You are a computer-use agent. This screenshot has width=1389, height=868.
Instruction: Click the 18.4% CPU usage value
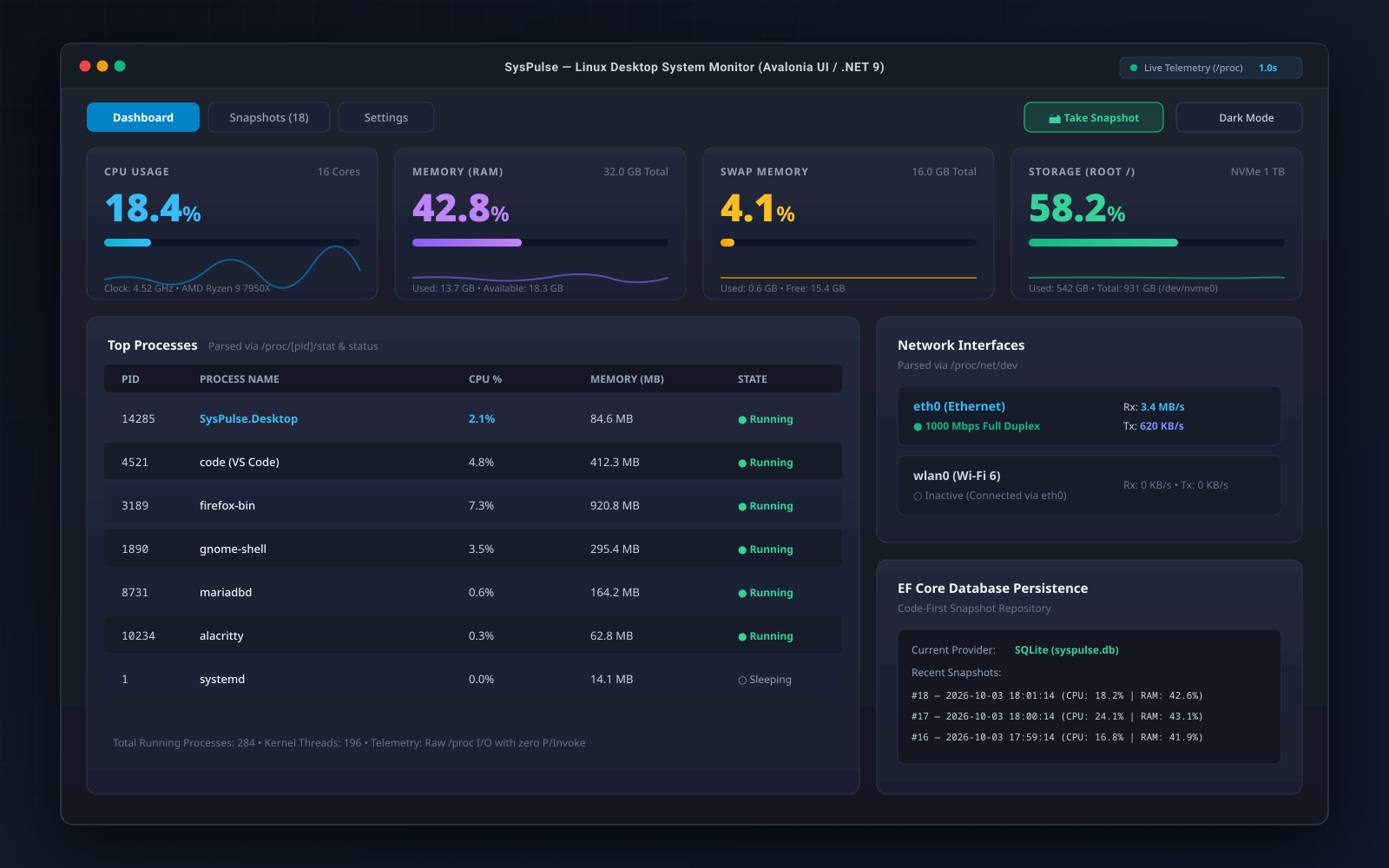pyautogui.click(x=153, y=209)
